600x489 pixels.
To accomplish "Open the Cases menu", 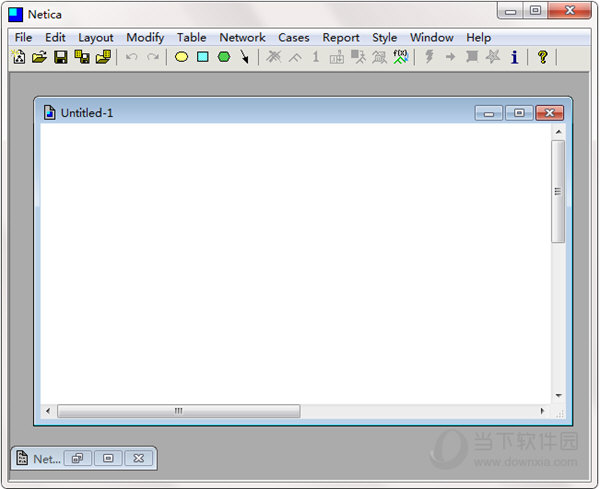I will 293,37.
